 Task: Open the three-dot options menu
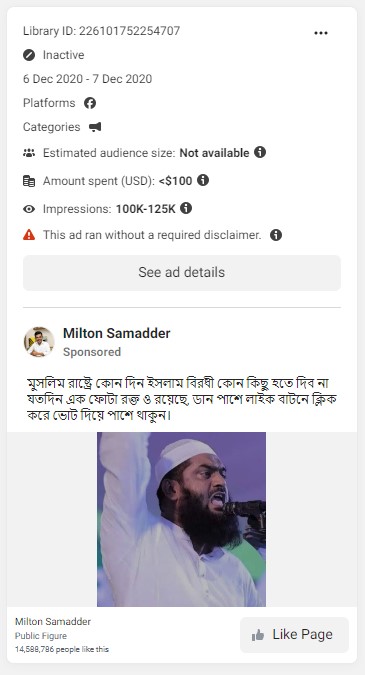pyautogui.click(x=321, y=33)
